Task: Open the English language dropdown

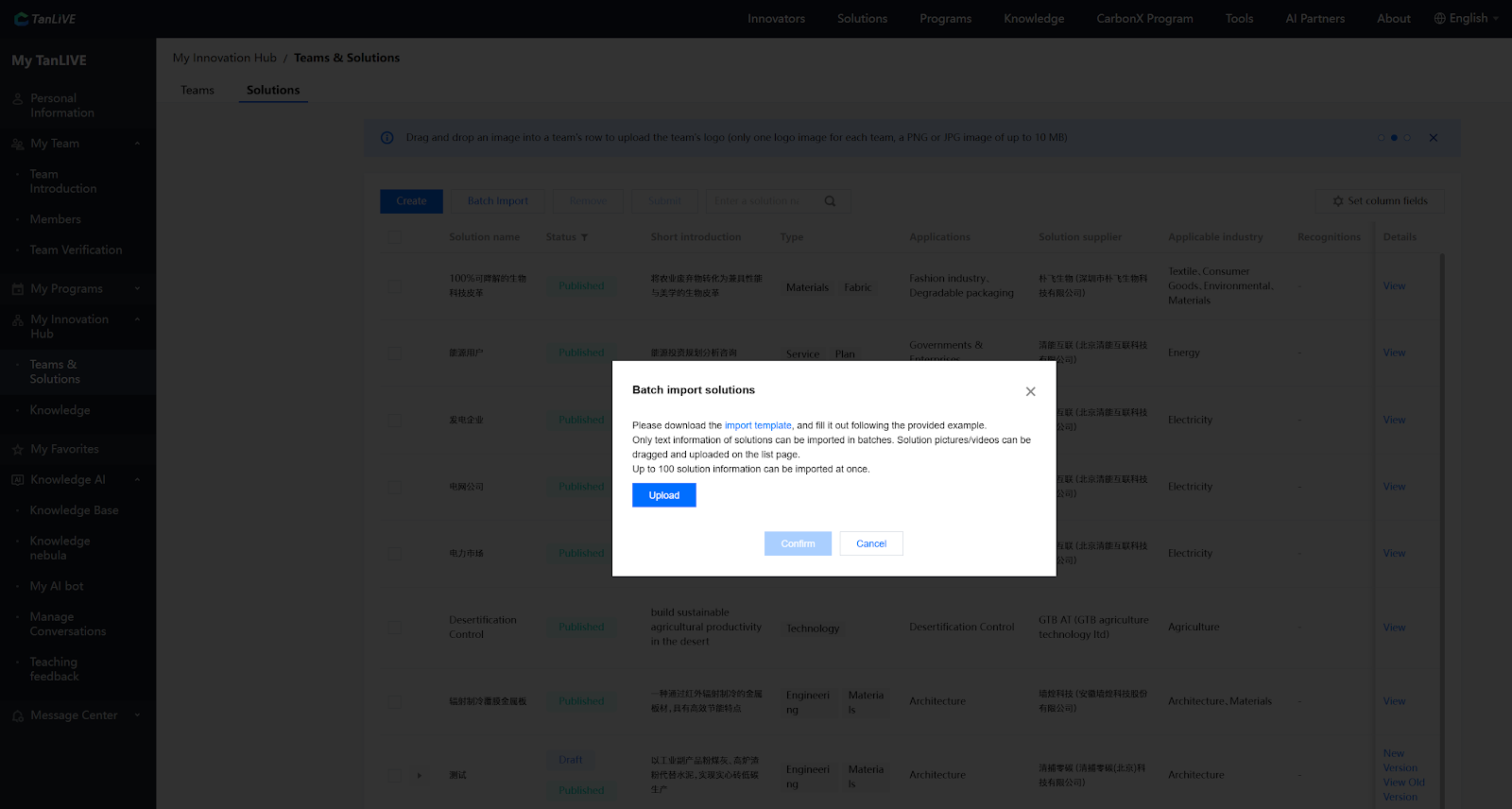Action: (1467, 18)
